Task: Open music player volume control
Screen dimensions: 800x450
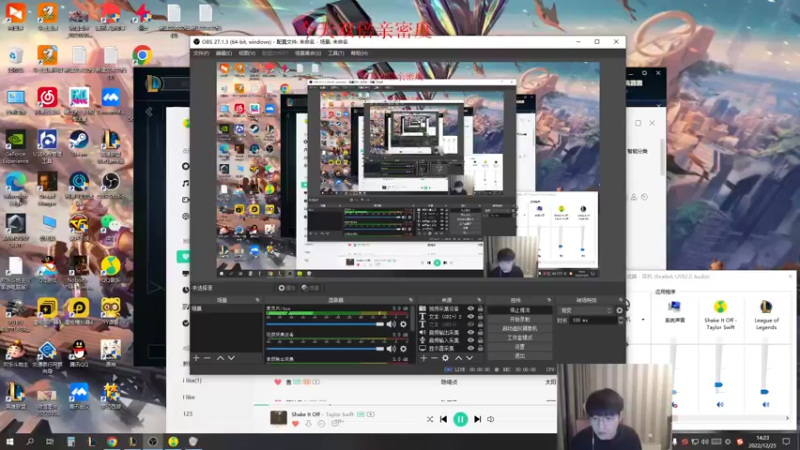Action: [491, 419]
